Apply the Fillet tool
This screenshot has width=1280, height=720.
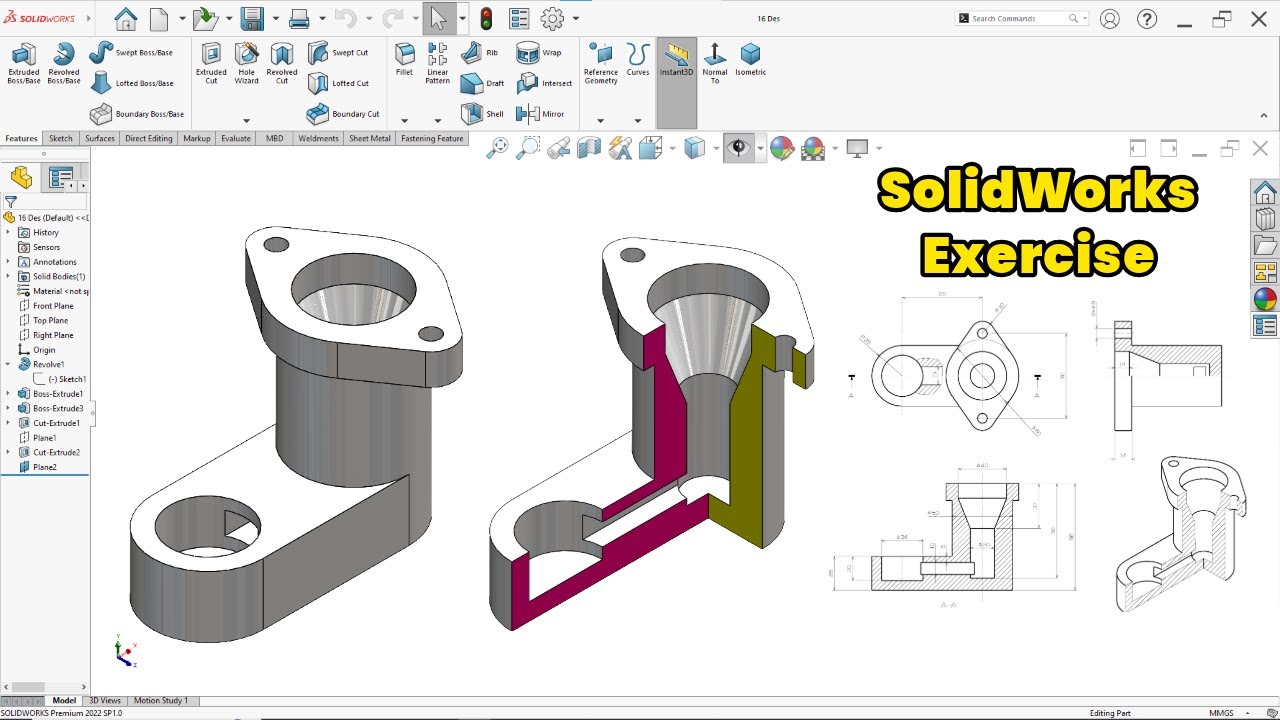[x=404, y=60]
